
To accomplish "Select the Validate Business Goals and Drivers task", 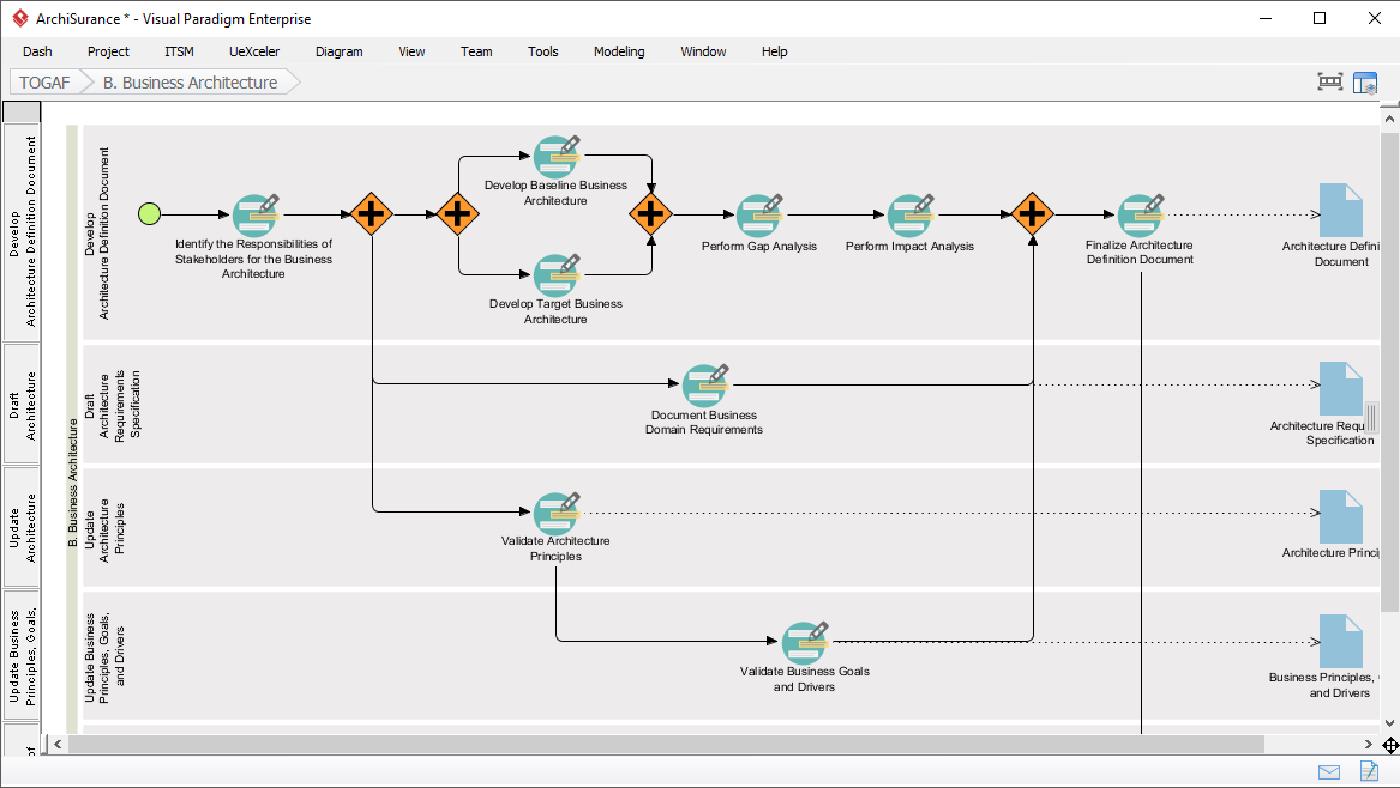I will (x=803, y=640).
